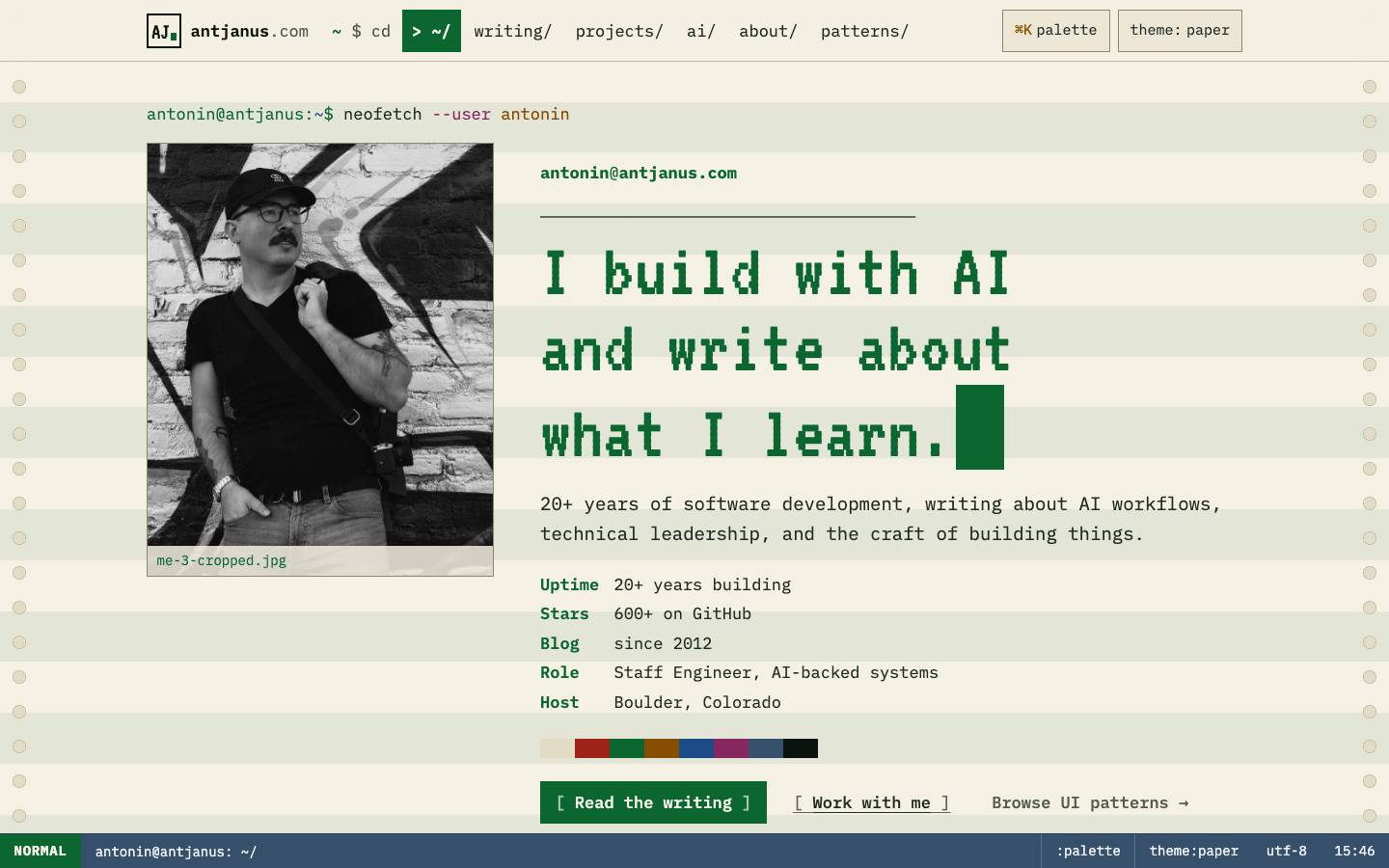1389x868 pixels.
Task: Click the Host Boulder, Colorado row
Action: (x=661, y=702)
